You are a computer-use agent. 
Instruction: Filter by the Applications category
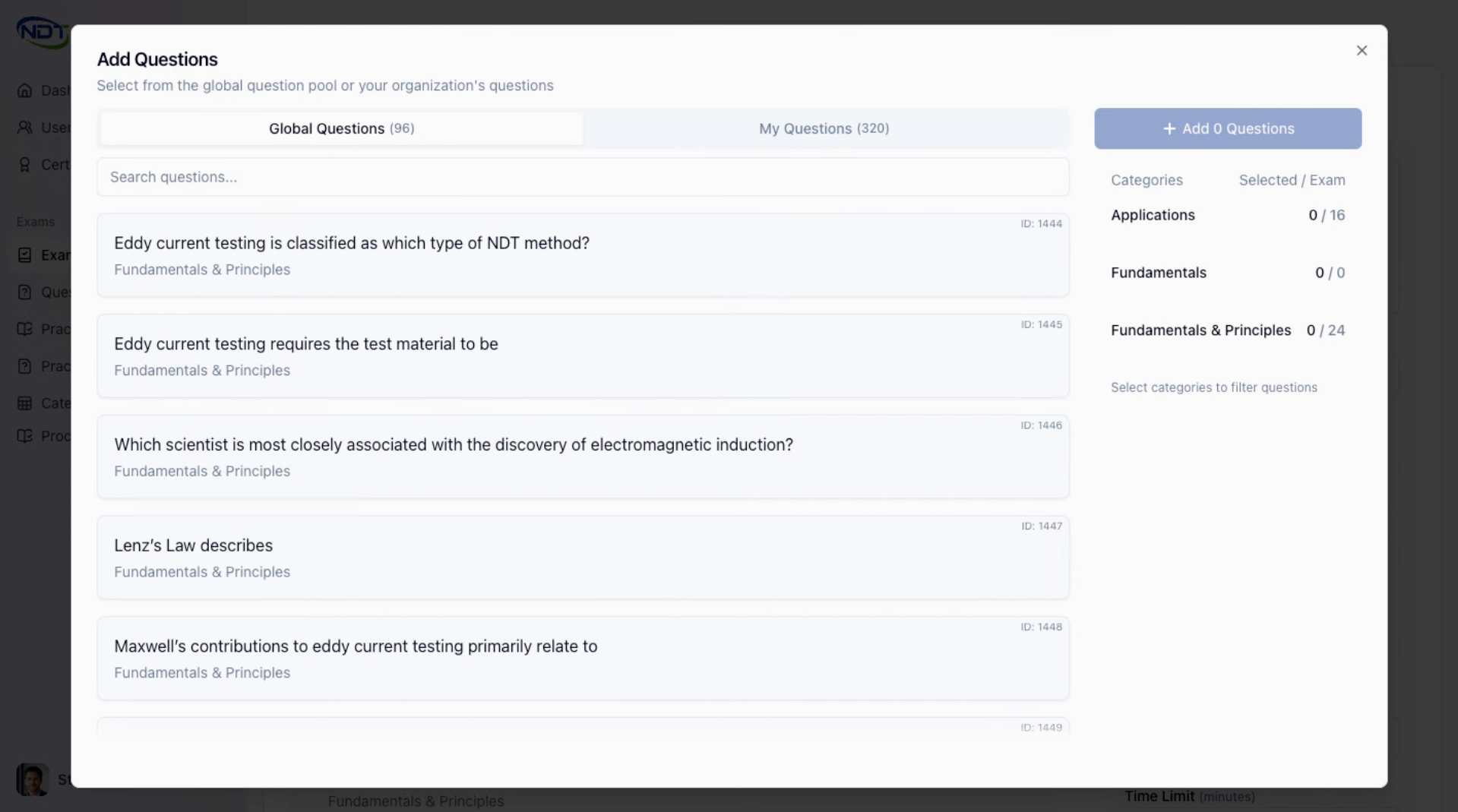[x=1228, y=215]
